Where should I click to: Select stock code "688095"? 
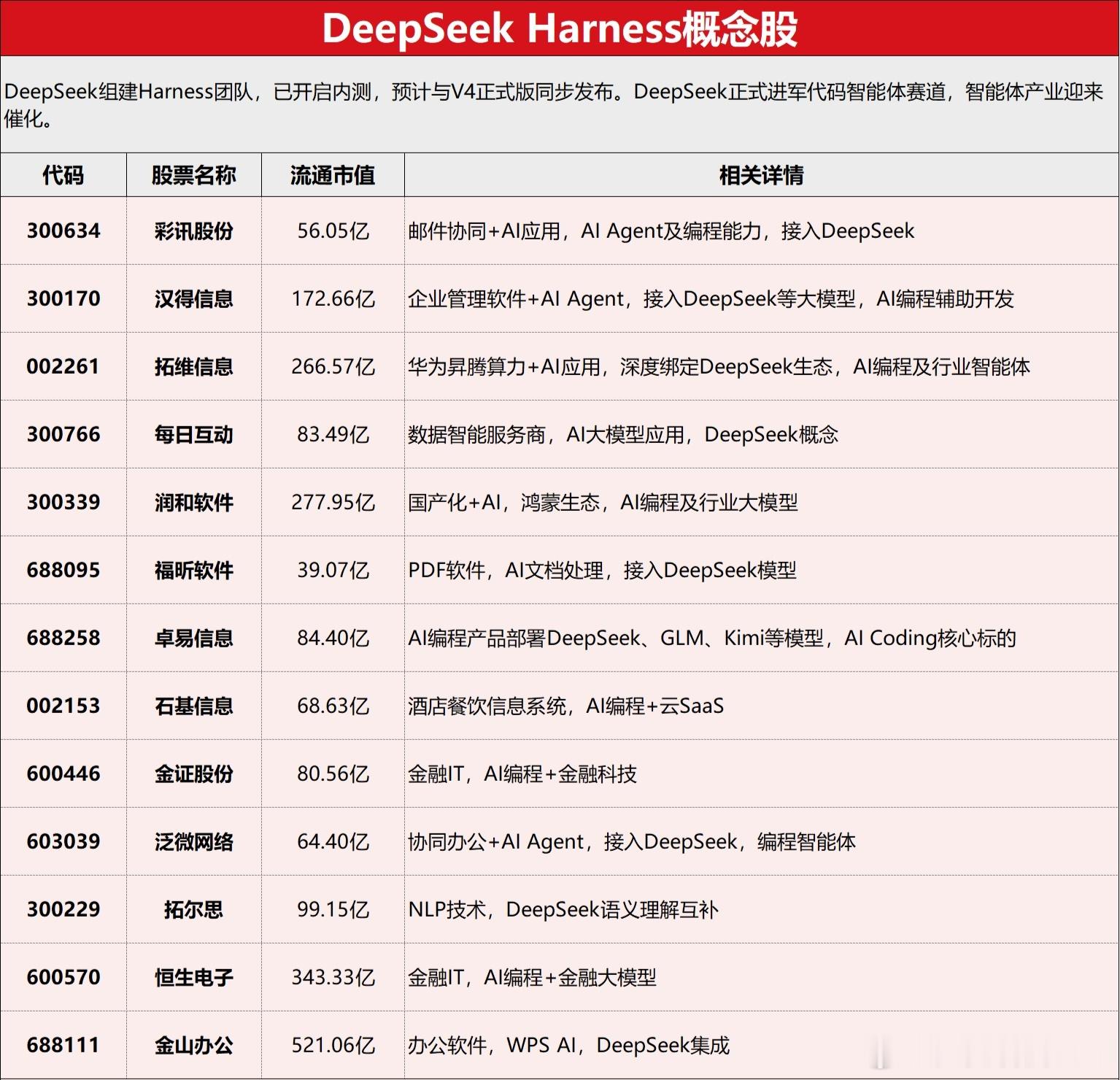pos(63,570)
